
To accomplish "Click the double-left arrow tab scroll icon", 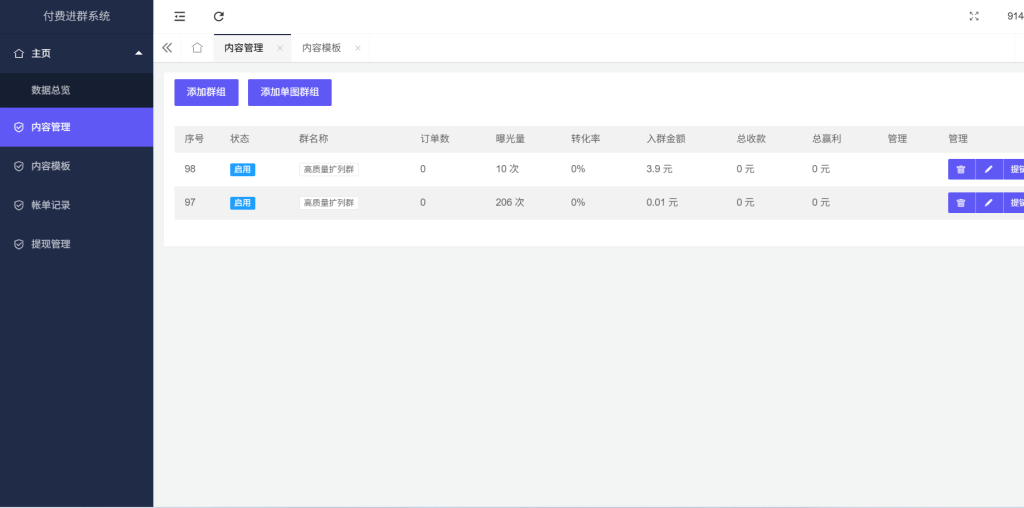I will pyautogui.click(x=167, y=48).
